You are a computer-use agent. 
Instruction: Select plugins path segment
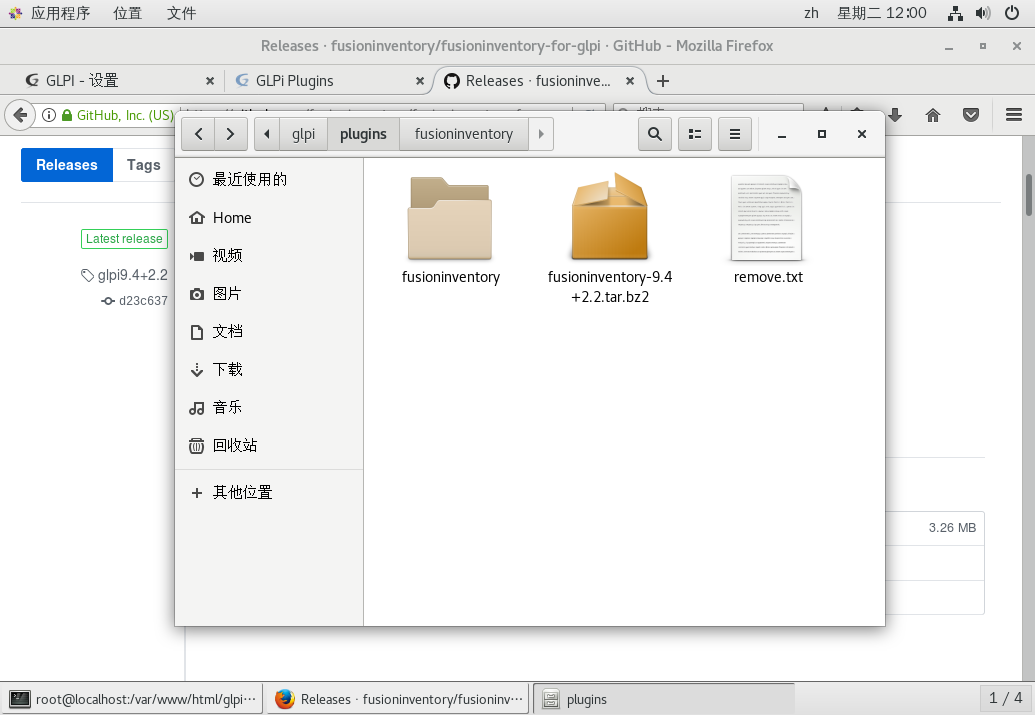click(x=363, y=134)
